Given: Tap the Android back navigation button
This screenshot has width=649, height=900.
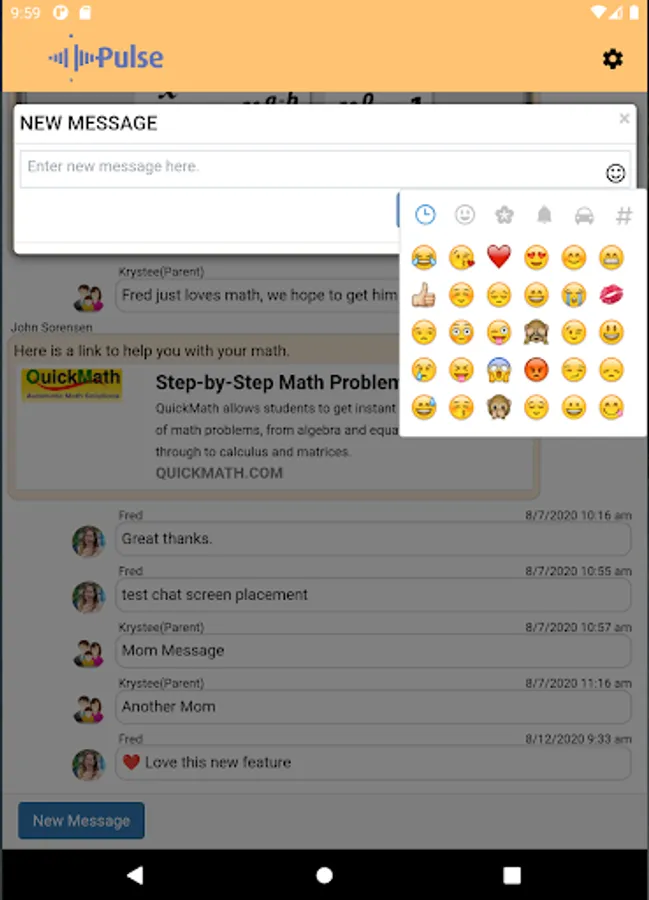Looking at the screenshot, I should click(135, 875).
